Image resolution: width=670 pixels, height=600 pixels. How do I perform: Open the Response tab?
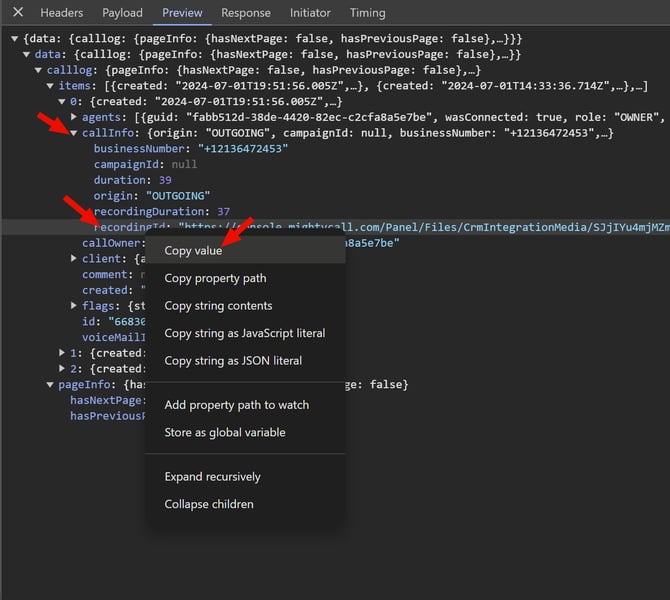(246, 13)
